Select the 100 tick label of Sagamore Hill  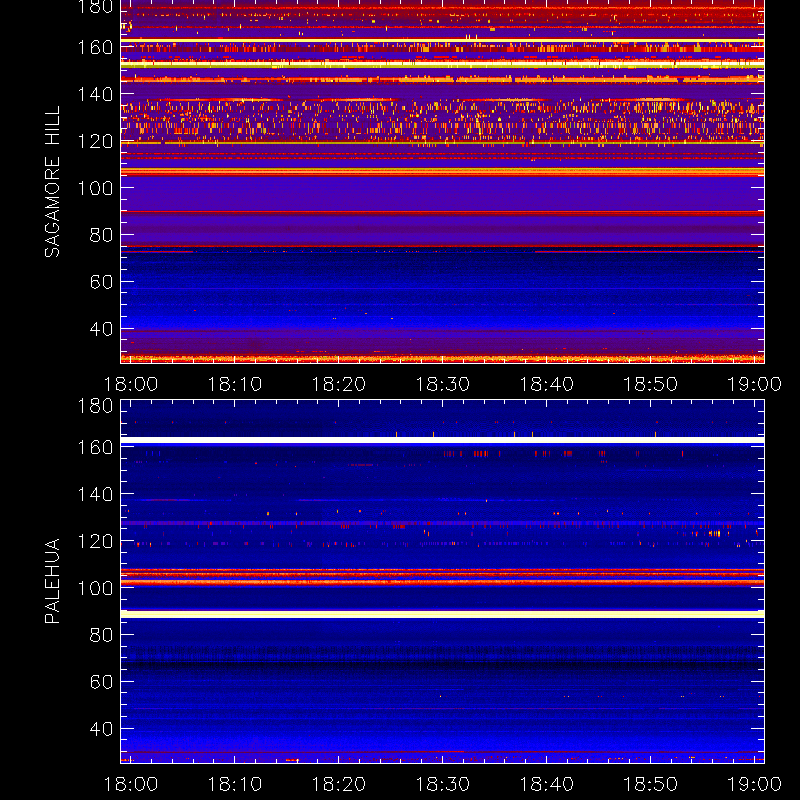95,188
